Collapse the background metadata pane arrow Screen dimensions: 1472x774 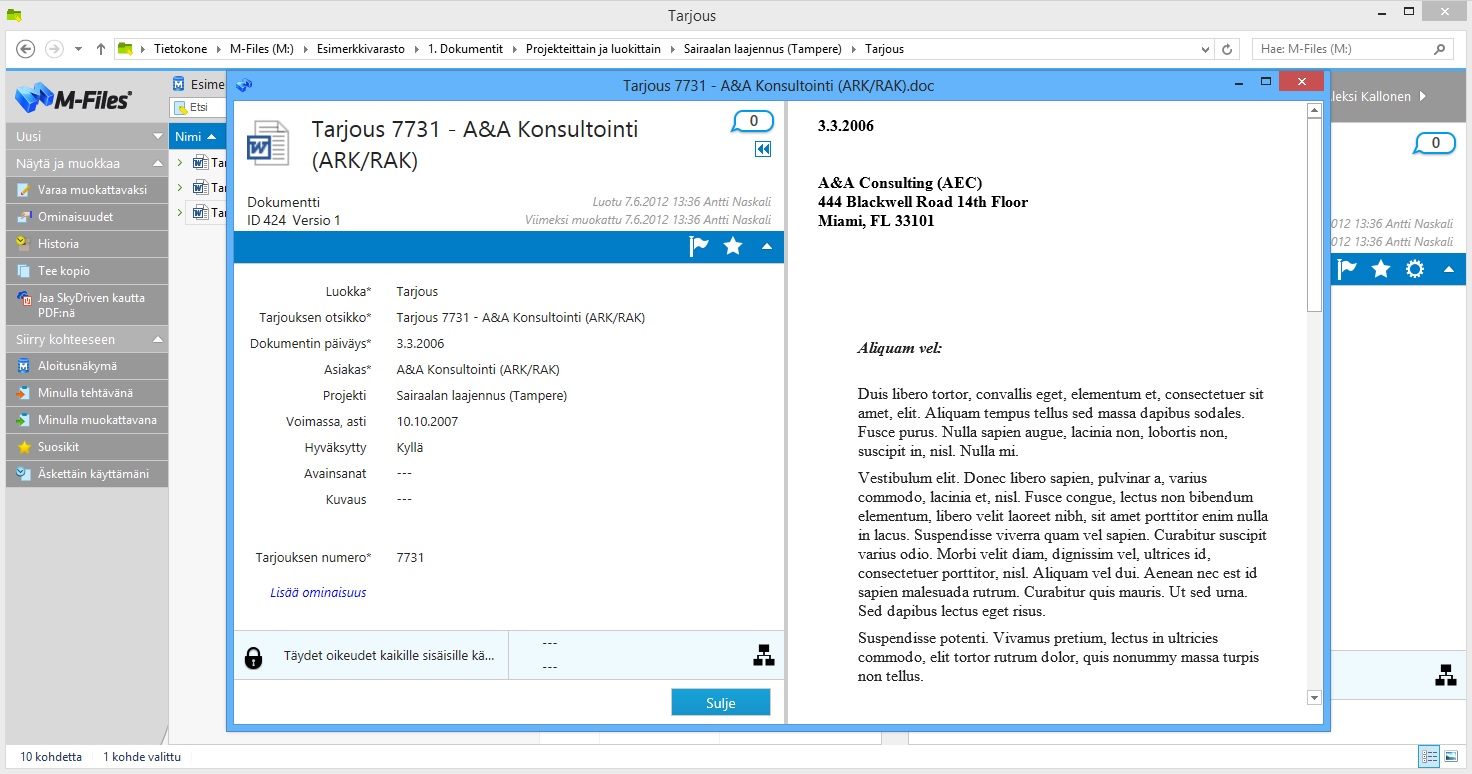[1449, 269]
